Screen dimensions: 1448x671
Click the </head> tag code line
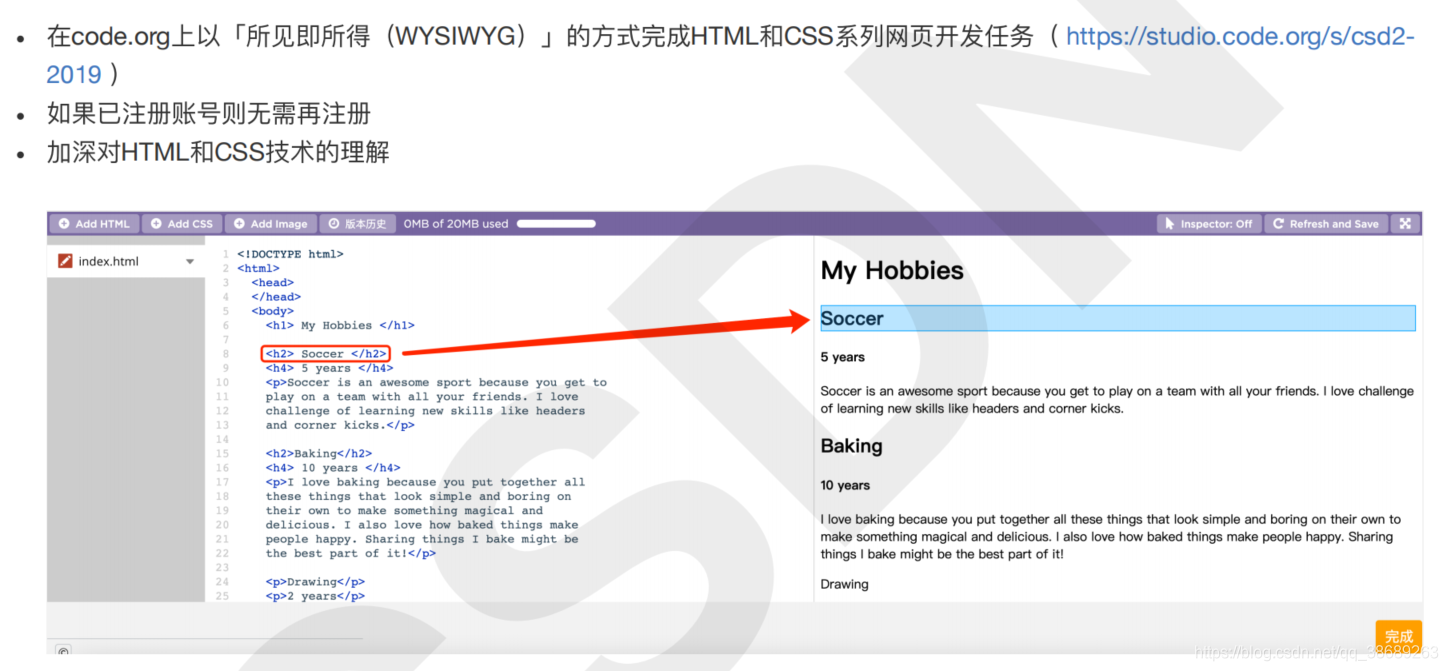276,297
